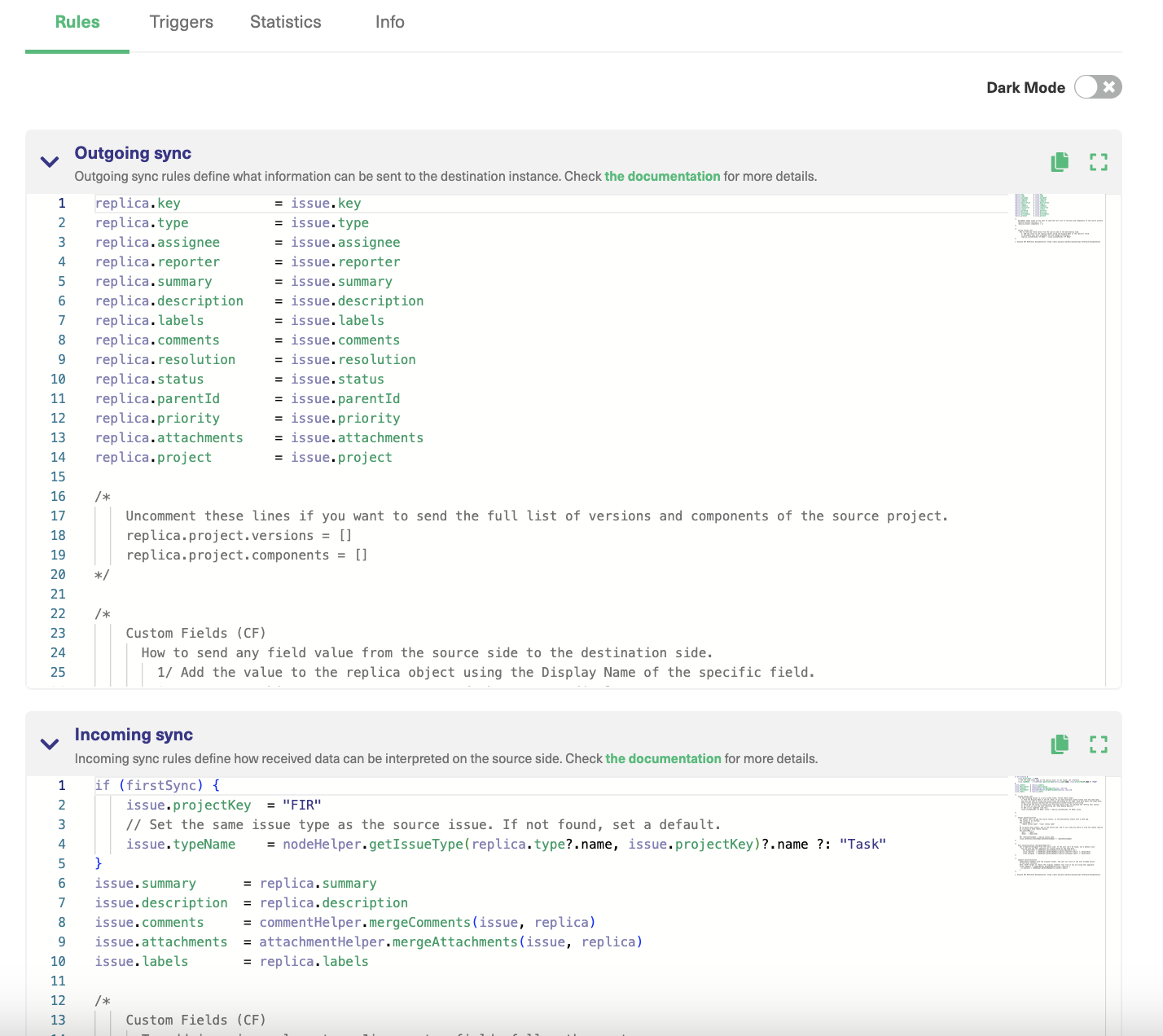This screenshot has width=1163, height=1036.
Task: Open the documentation link for incoming sync rules
Action: pos(663,758)
